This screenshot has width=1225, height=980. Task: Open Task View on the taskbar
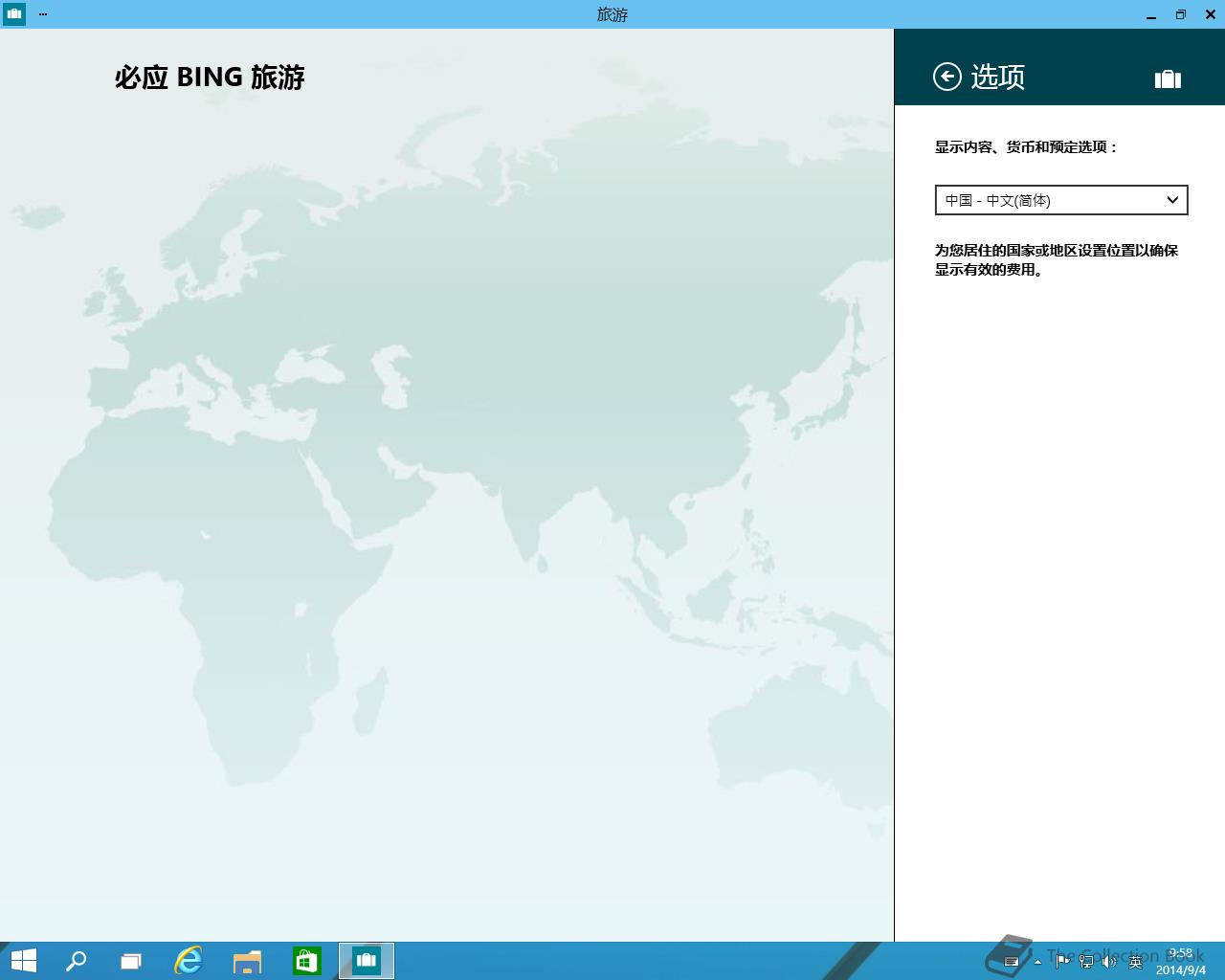[131, 961]
